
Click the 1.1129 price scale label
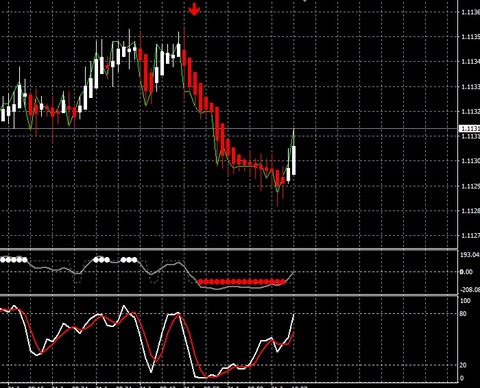[x=470, y=186]
